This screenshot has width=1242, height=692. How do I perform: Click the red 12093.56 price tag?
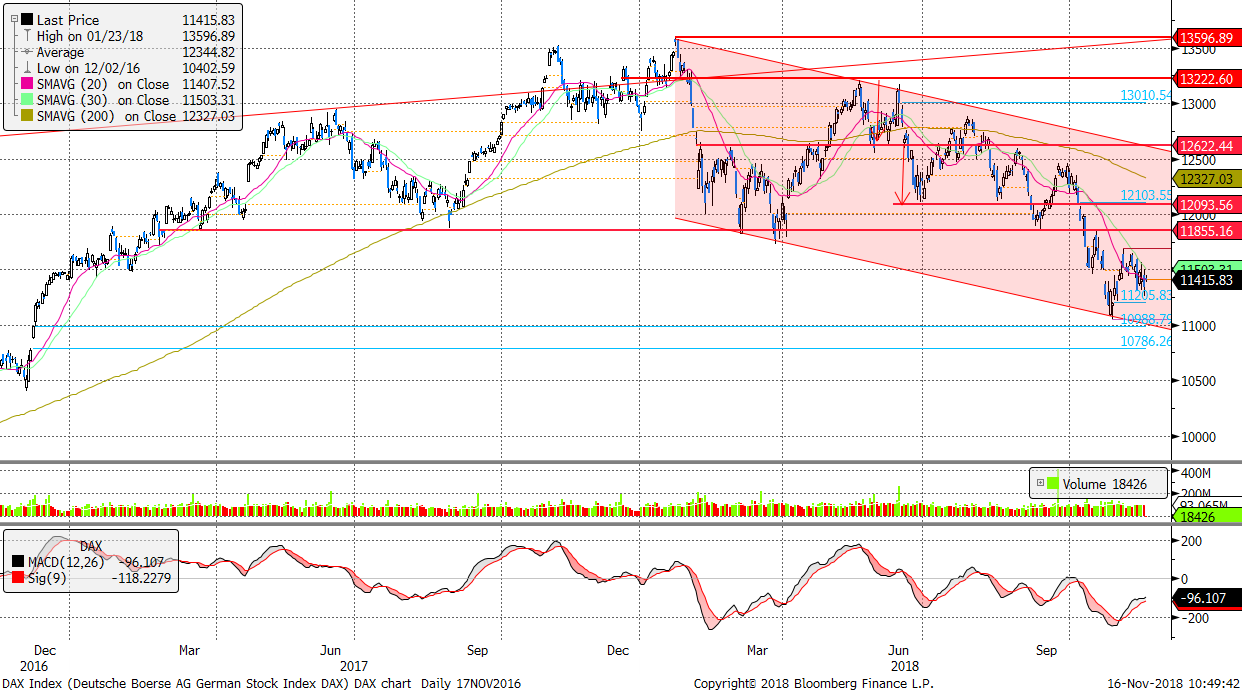1207,204
